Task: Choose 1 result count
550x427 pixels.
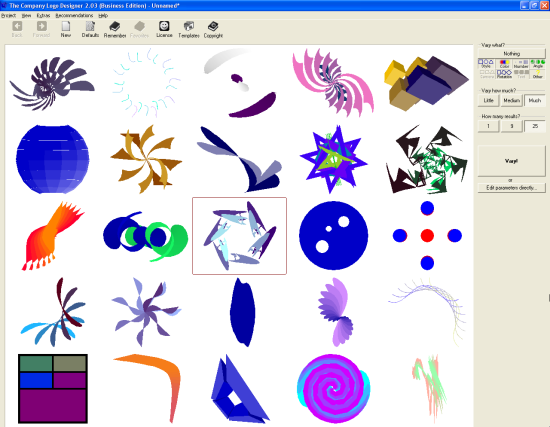Action: tap(489, 126)
